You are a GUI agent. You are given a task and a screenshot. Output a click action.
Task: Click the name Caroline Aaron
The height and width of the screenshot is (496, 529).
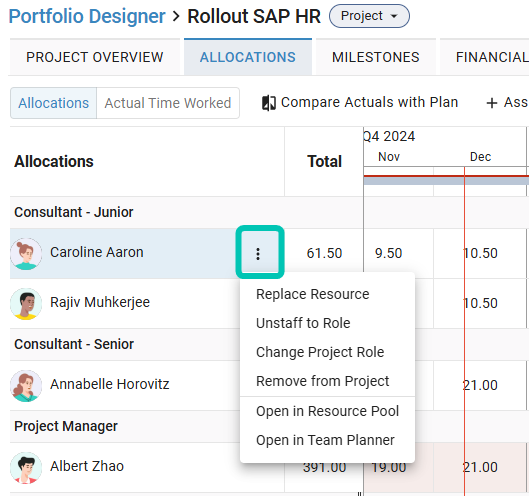(96, 252)
